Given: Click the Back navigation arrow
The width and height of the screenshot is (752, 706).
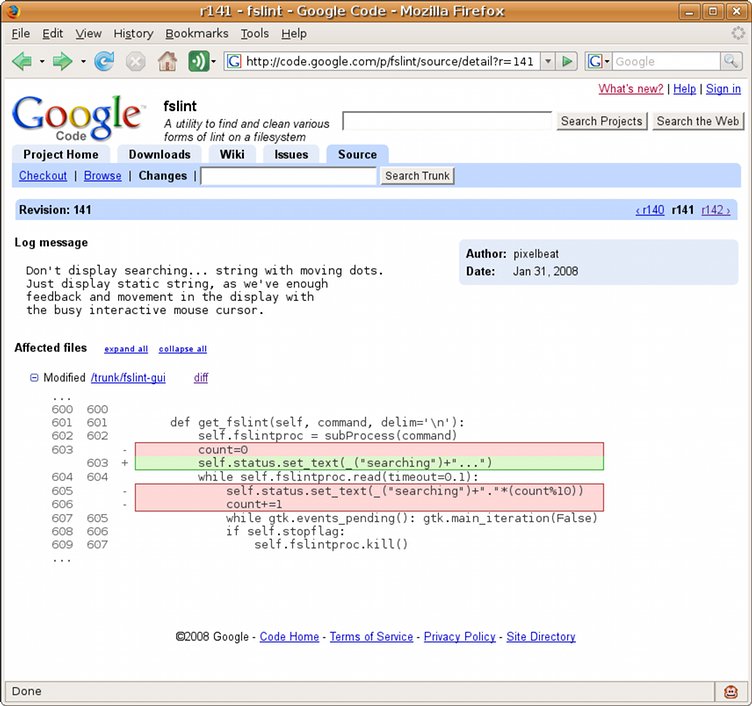Looking at the screenshot, I should pyautogui.click(x=23, y=61).
